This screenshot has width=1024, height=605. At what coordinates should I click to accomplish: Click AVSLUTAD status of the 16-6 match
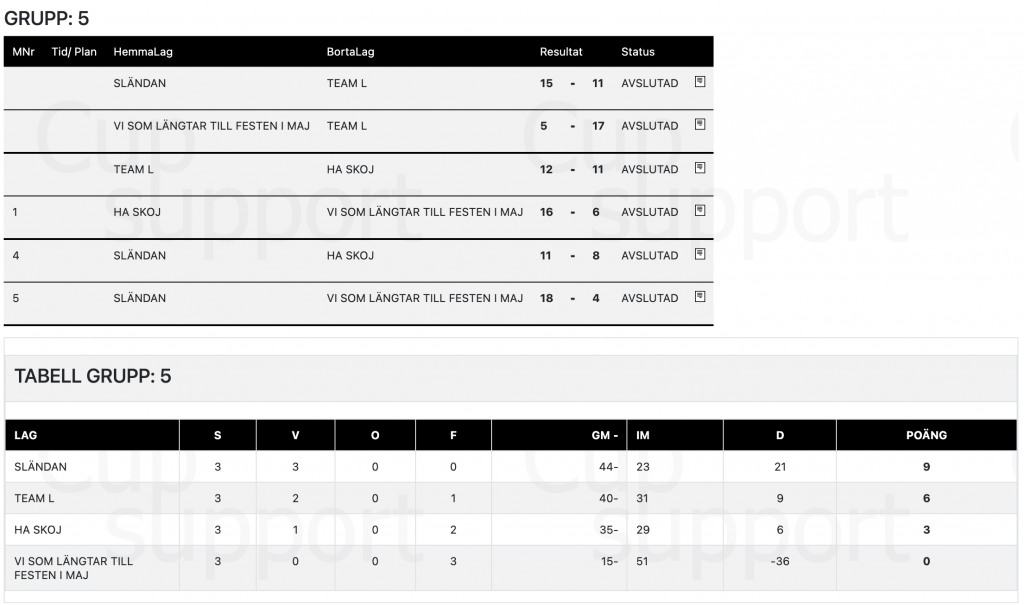(x=650, y=212)
